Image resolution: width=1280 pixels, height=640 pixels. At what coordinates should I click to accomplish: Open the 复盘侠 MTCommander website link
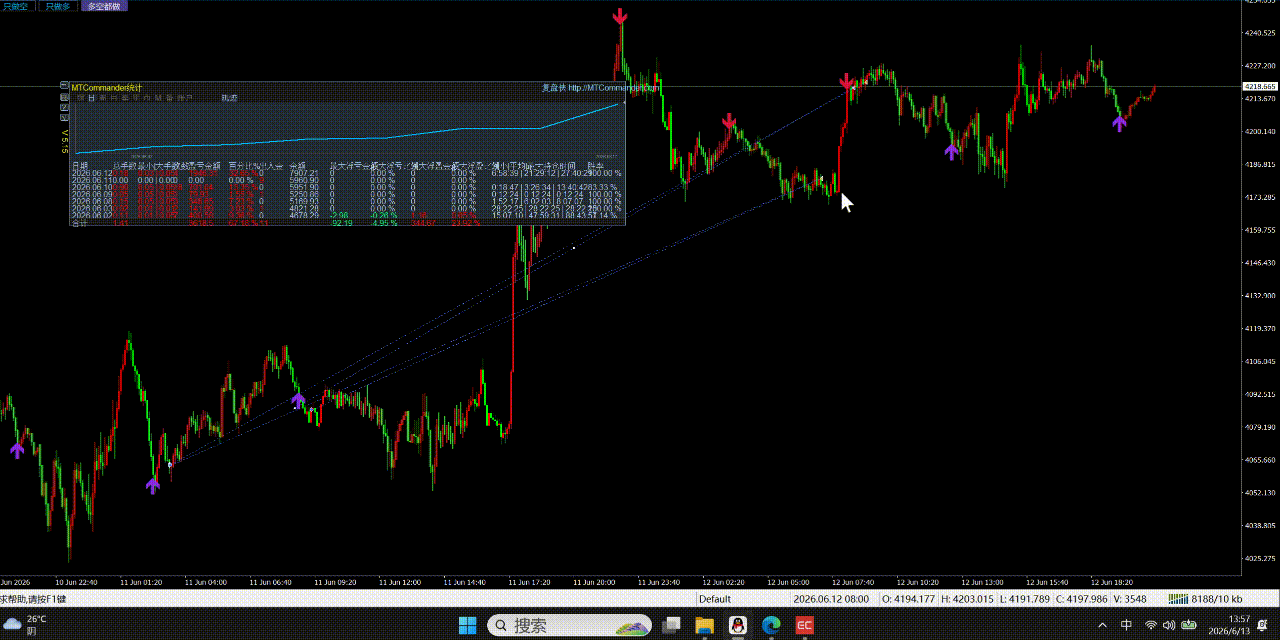coord(600,88)
